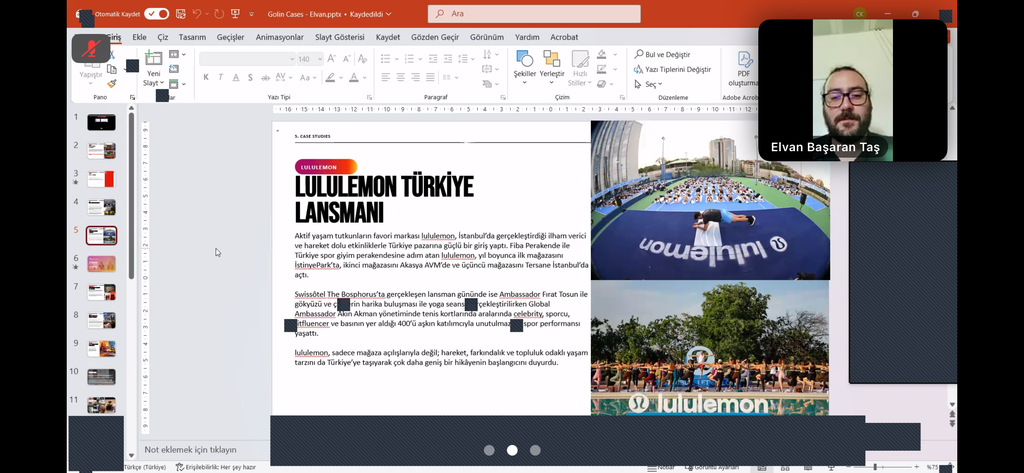Select slide 7 thumbnail in the panel
Image resolution: width=1024 pixels, height=473 pixels.
[101, 292]
